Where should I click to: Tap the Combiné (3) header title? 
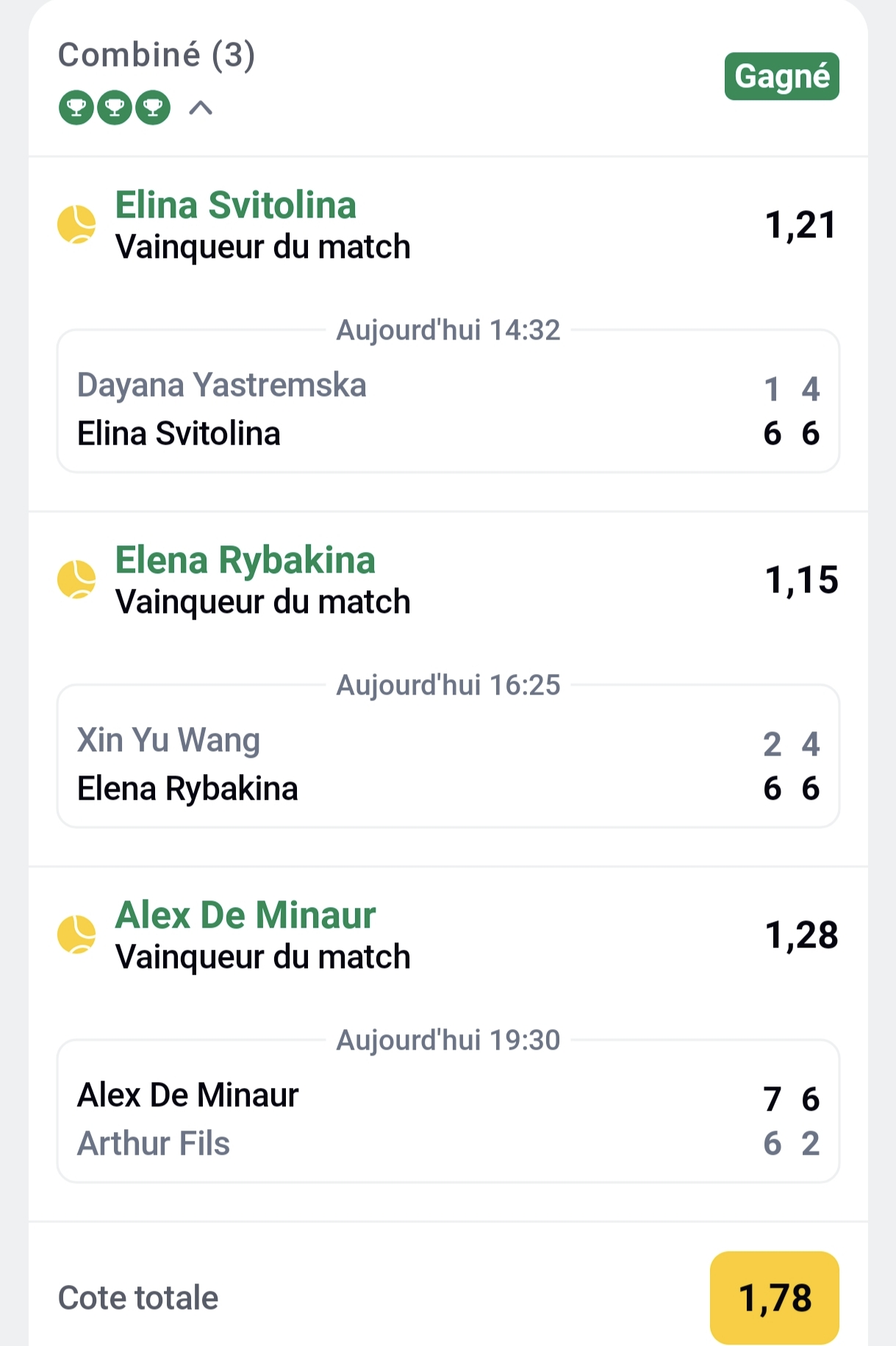[x=157, y=55]
